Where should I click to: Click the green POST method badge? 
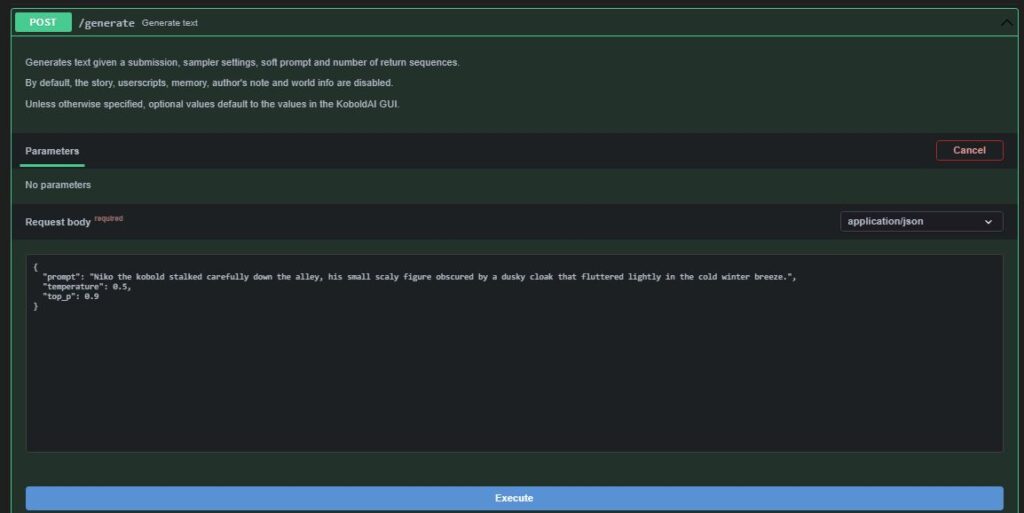point(43,22)
